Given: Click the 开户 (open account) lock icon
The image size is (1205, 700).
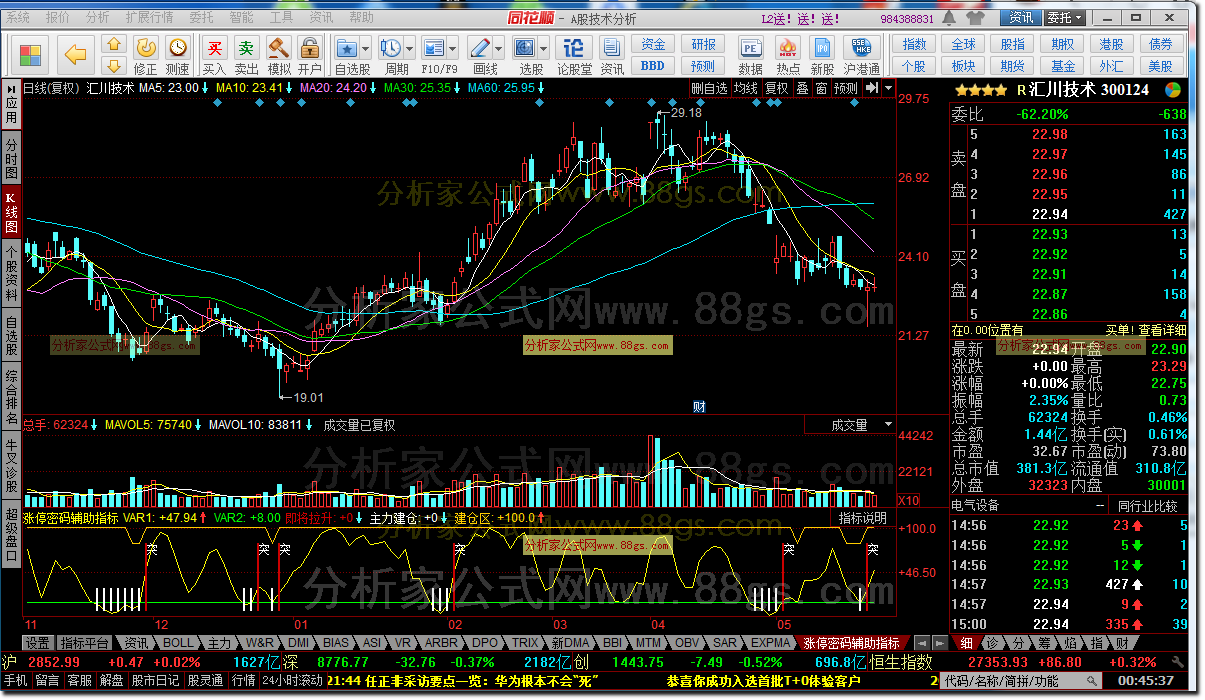Looking at the screenshot, I should [309, 47].
